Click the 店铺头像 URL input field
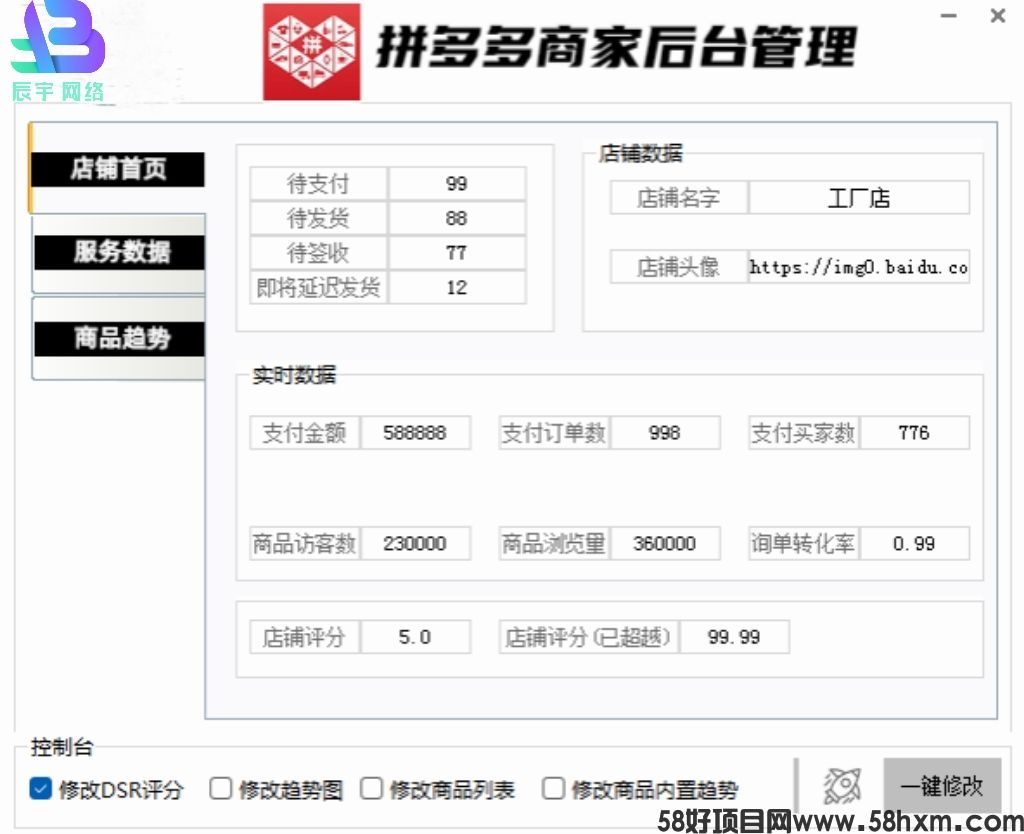 pyautogui.click(x=859, y=266)
